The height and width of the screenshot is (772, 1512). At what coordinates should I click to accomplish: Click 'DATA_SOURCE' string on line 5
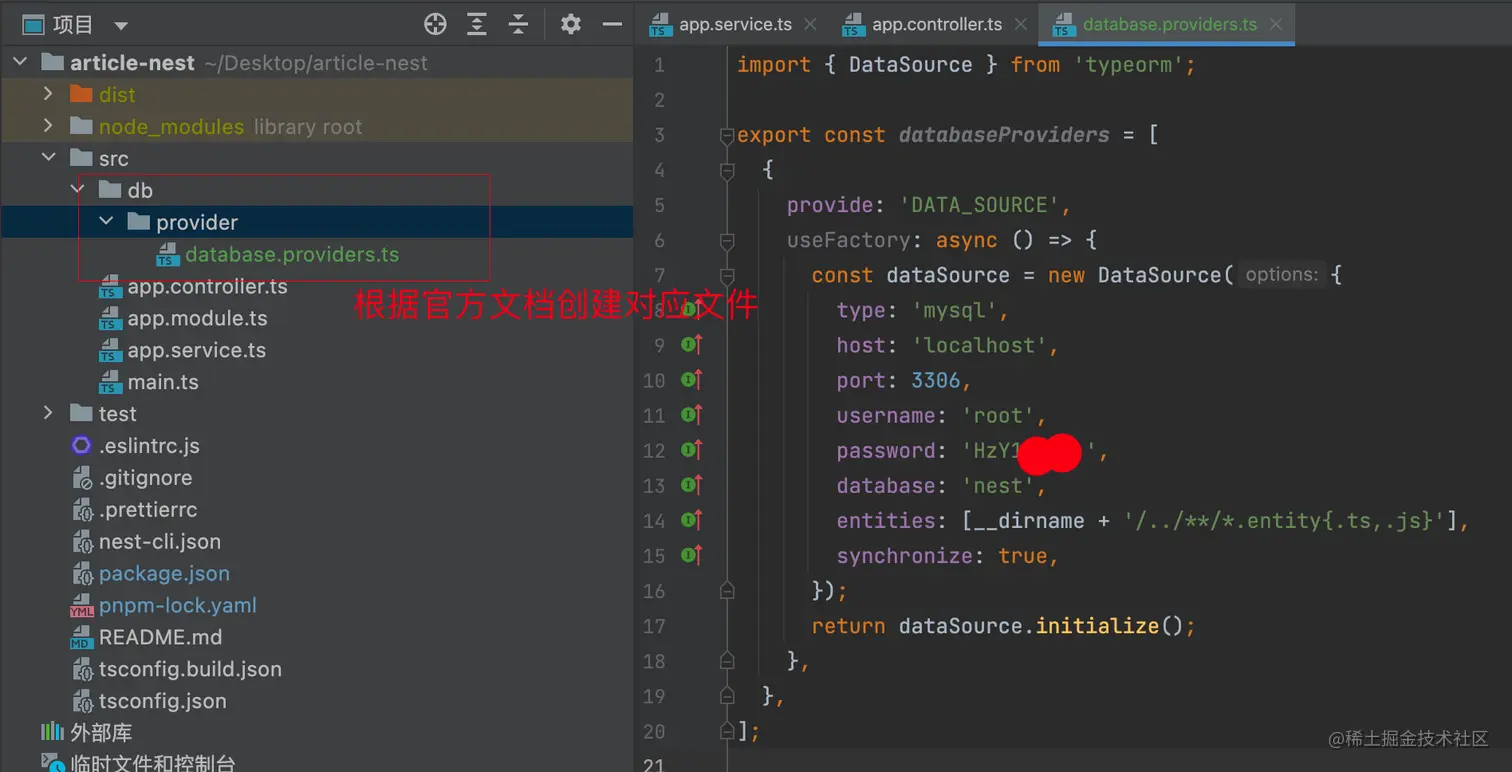tap(979, 205)
